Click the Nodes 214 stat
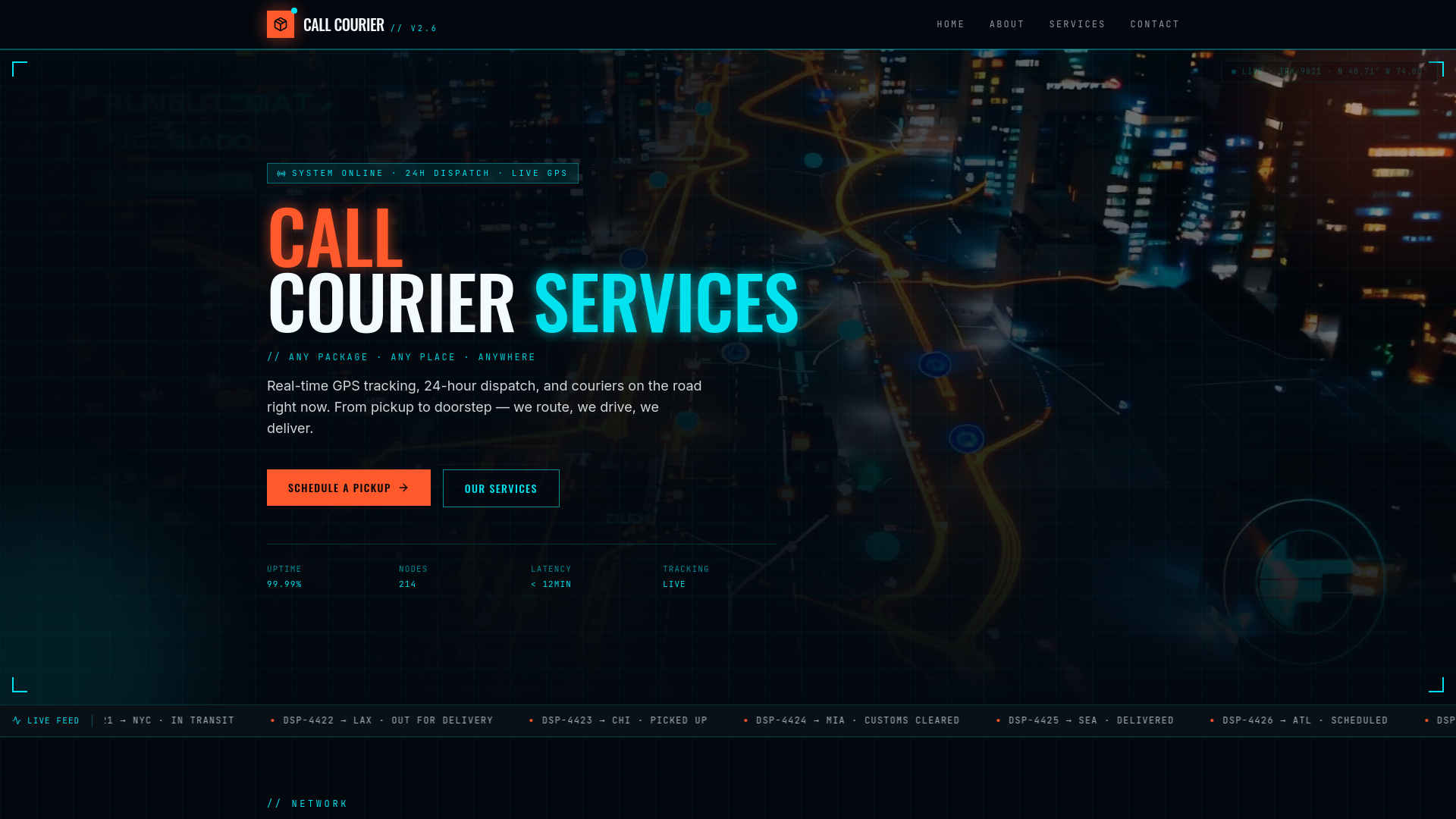The height and width of the screenshot is (819, 1456). click(x=413, y=576)
